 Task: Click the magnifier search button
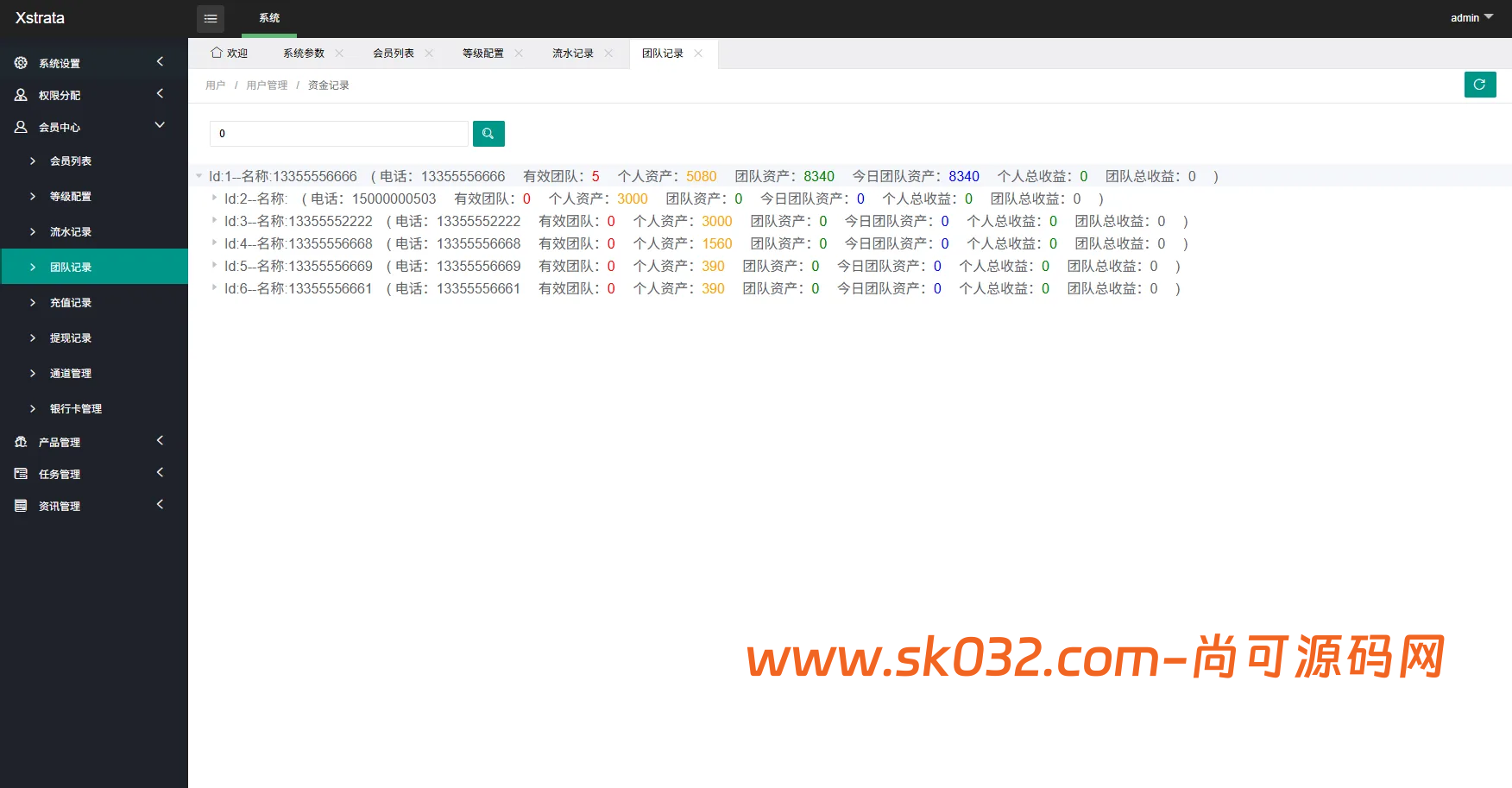(488, 134)
